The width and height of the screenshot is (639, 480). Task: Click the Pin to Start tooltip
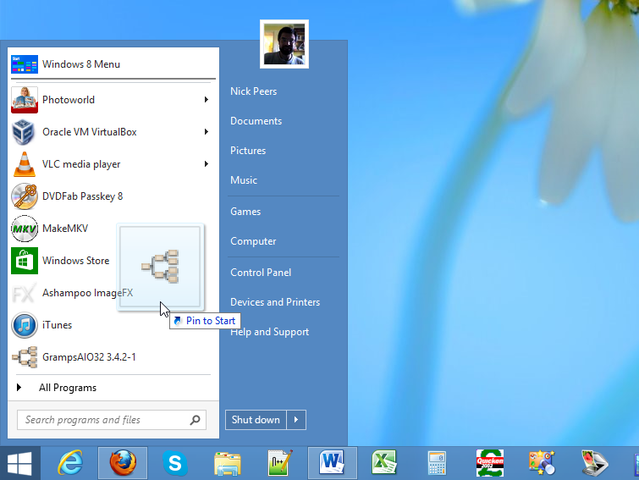point(205,321)
